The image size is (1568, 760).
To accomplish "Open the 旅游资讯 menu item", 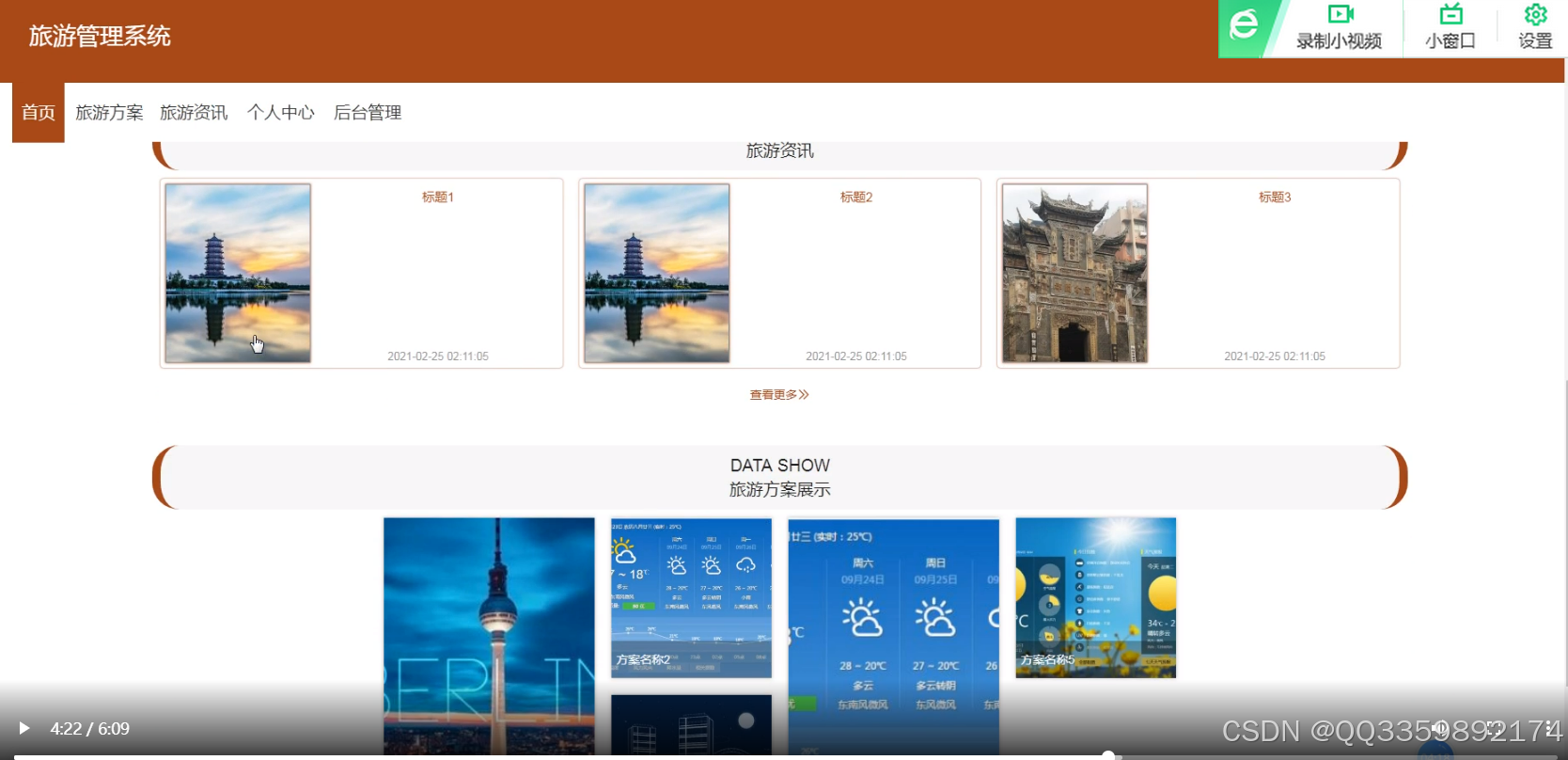I will (194, 112).
